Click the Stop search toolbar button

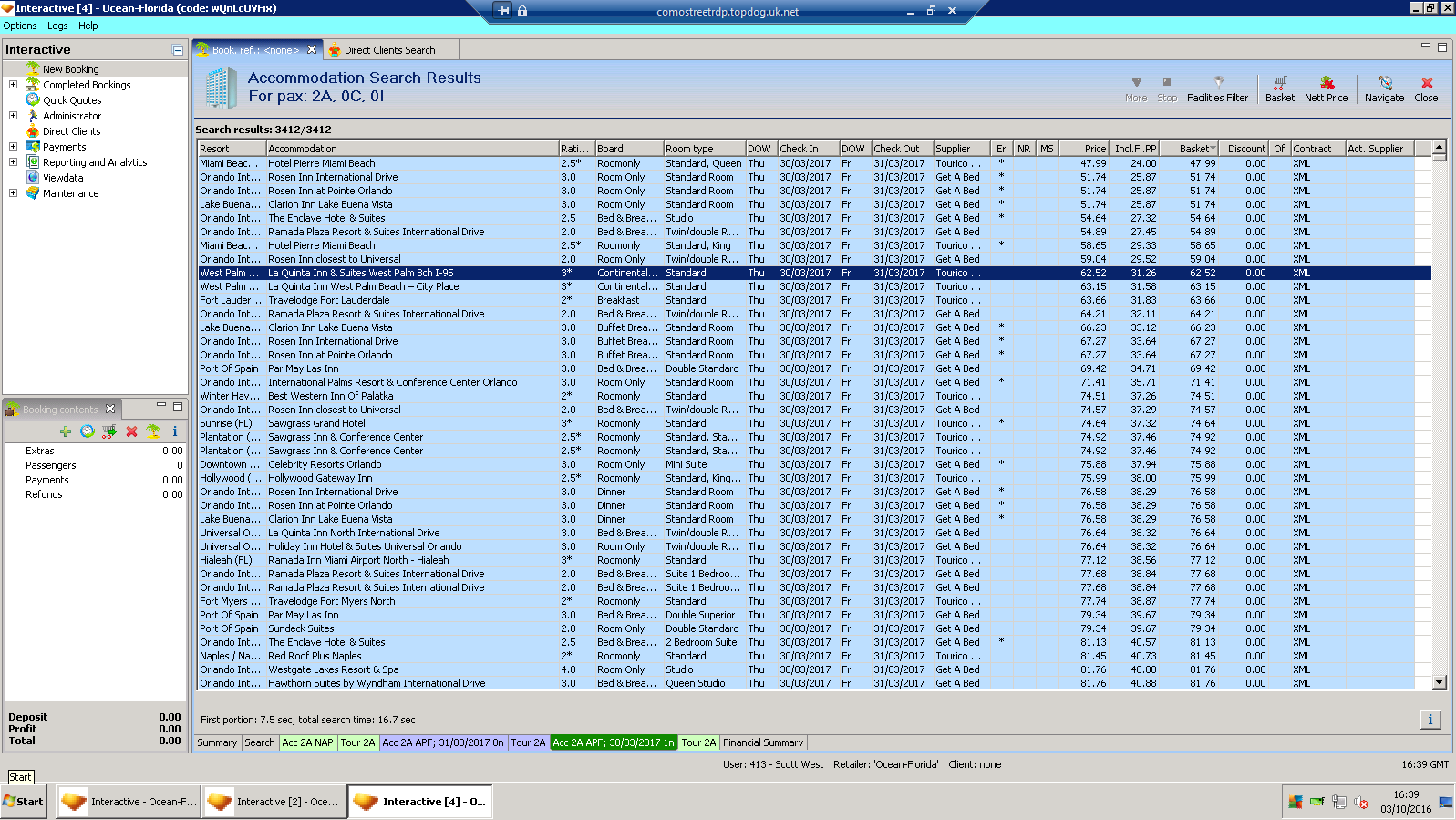pos(1167,88)
